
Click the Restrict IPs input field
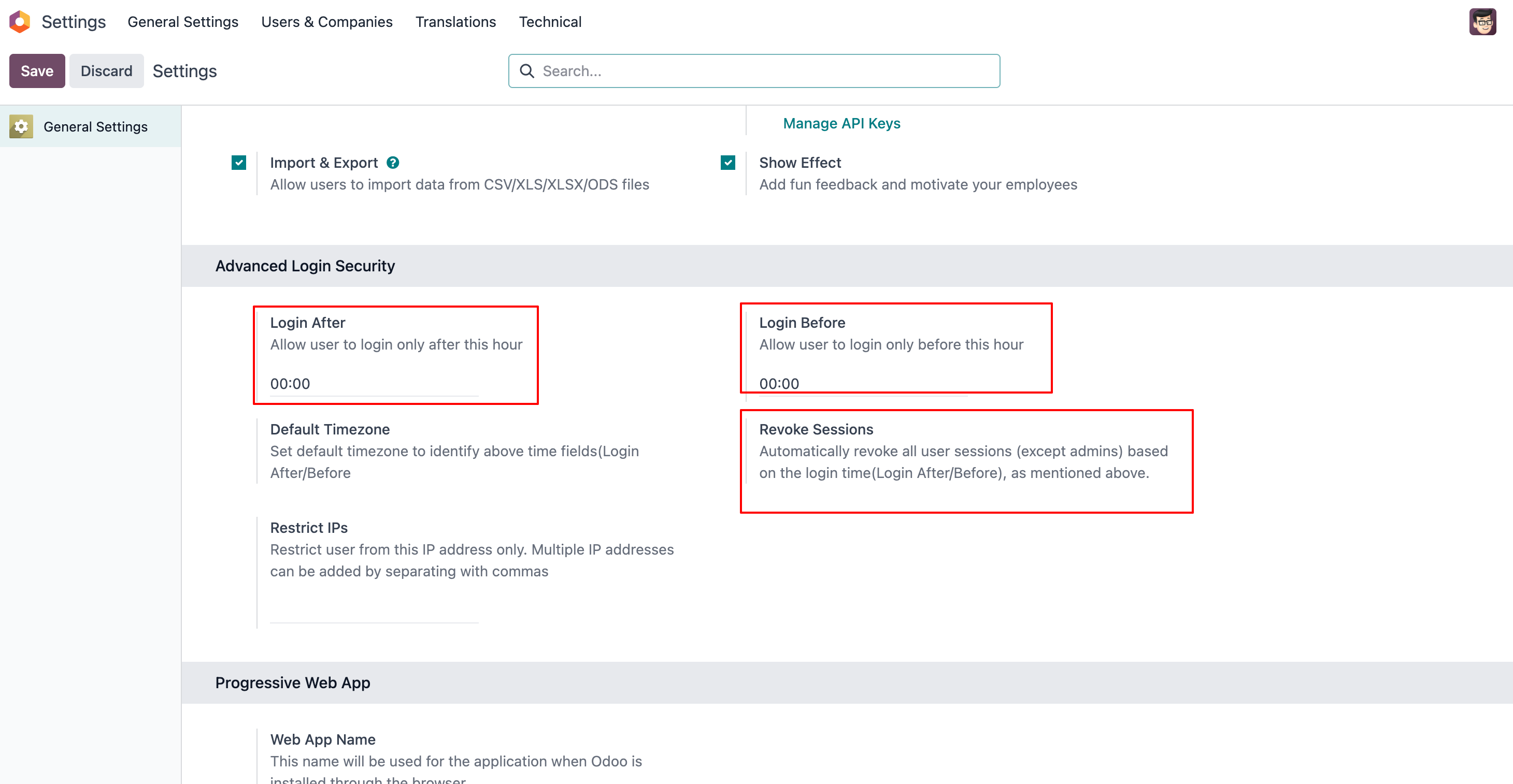point(374,611)
